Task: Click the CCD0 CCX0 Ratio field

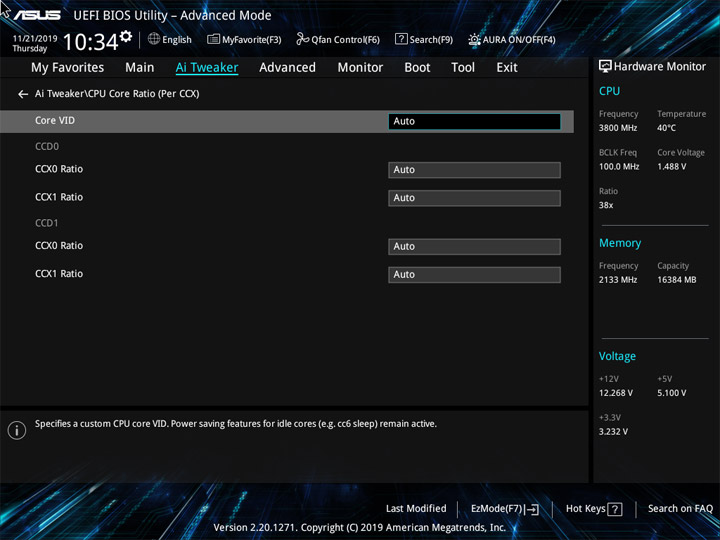Action: [474, 170]
